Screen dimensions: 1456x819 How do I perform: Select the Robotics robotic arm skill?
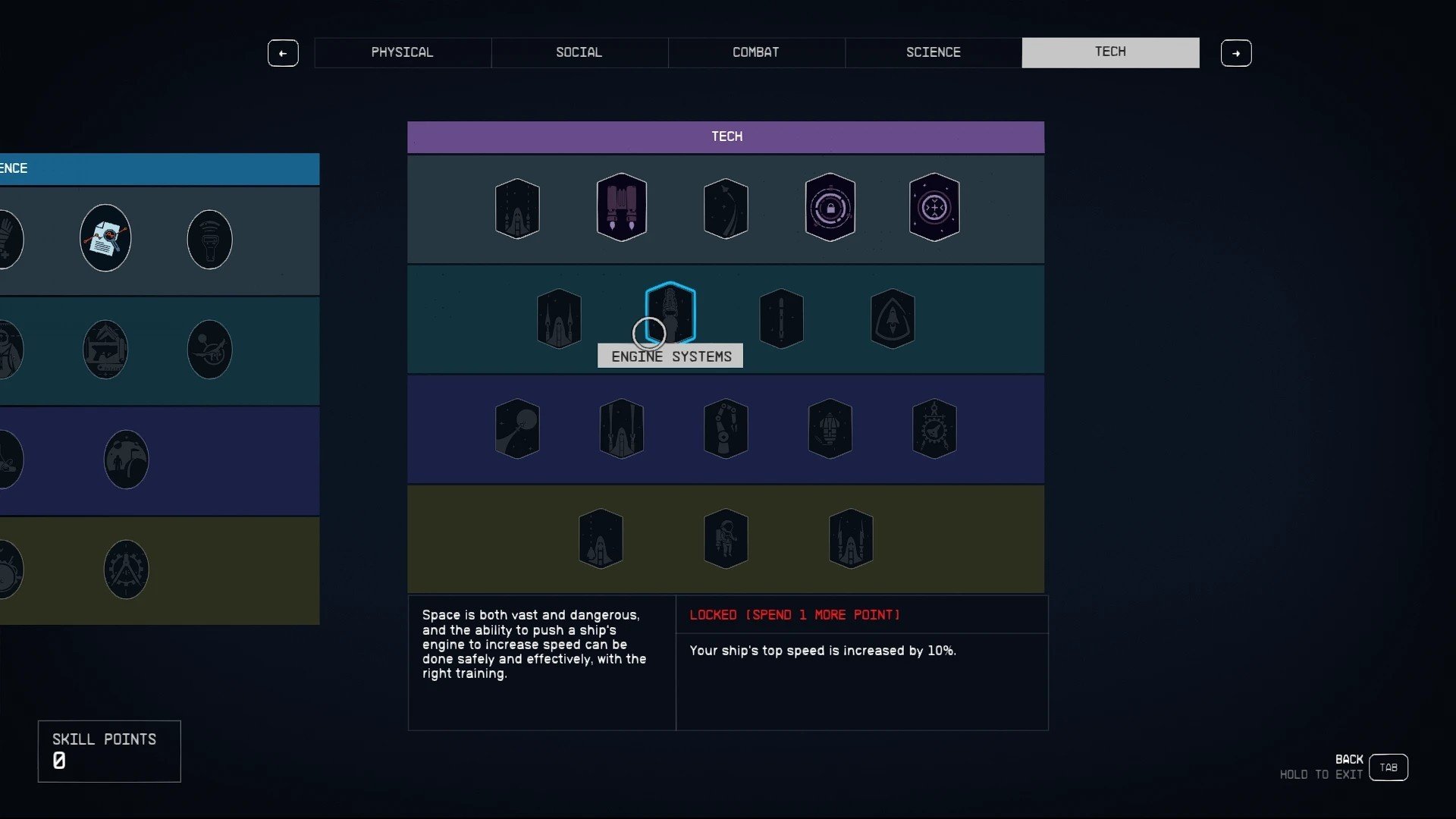click(726, 428)
